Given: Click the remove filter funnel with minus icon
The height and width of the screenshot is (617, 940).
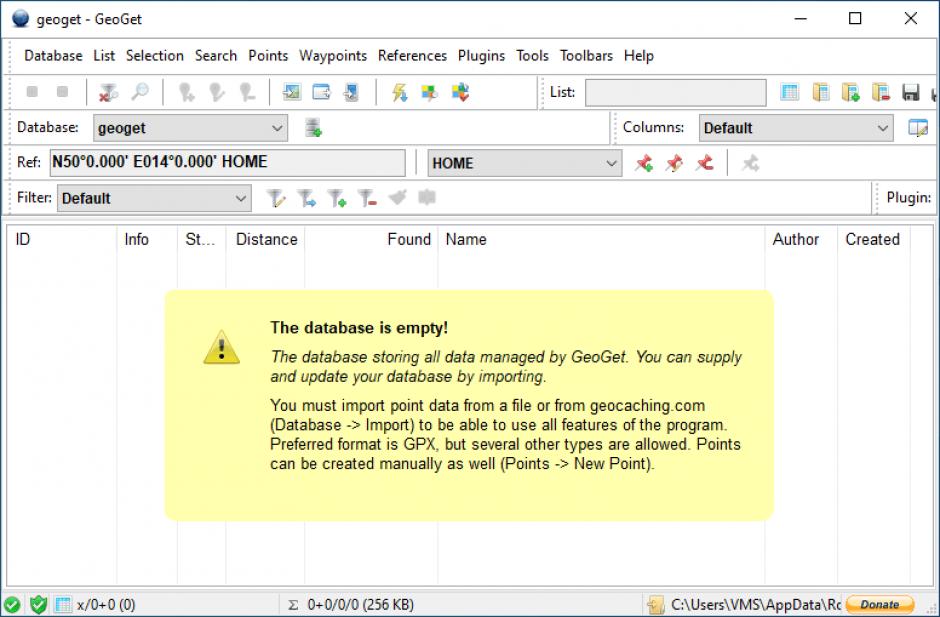Looking at the screenshot, I should pyautogui.click(x=367, y=198).
